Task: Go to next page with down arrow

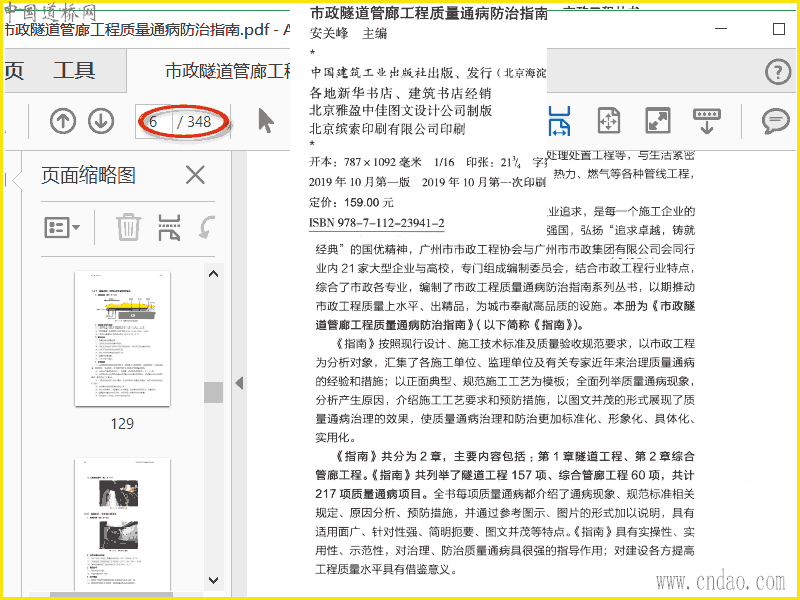Action: pyautogui.click(x=101, y=121)
